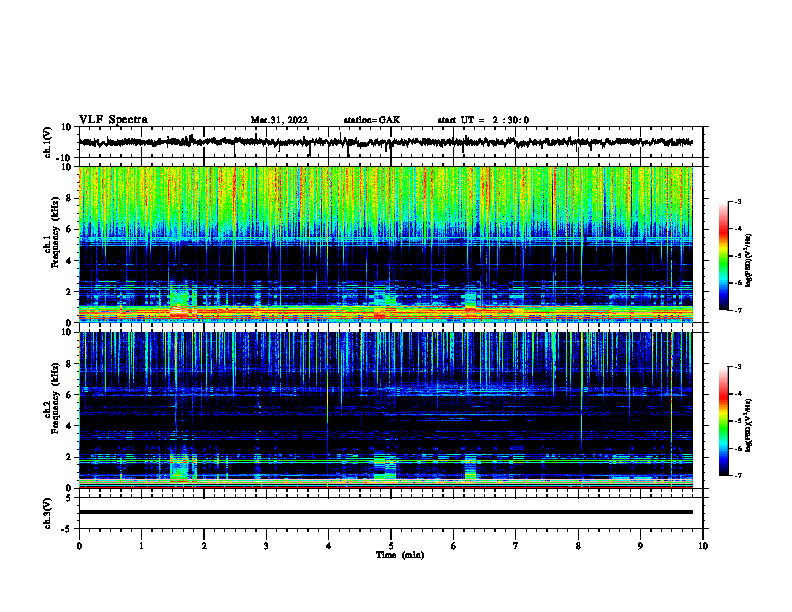Click the "station=GAK" header label
This screenshot has height=612, width=792.
(372, 120)
